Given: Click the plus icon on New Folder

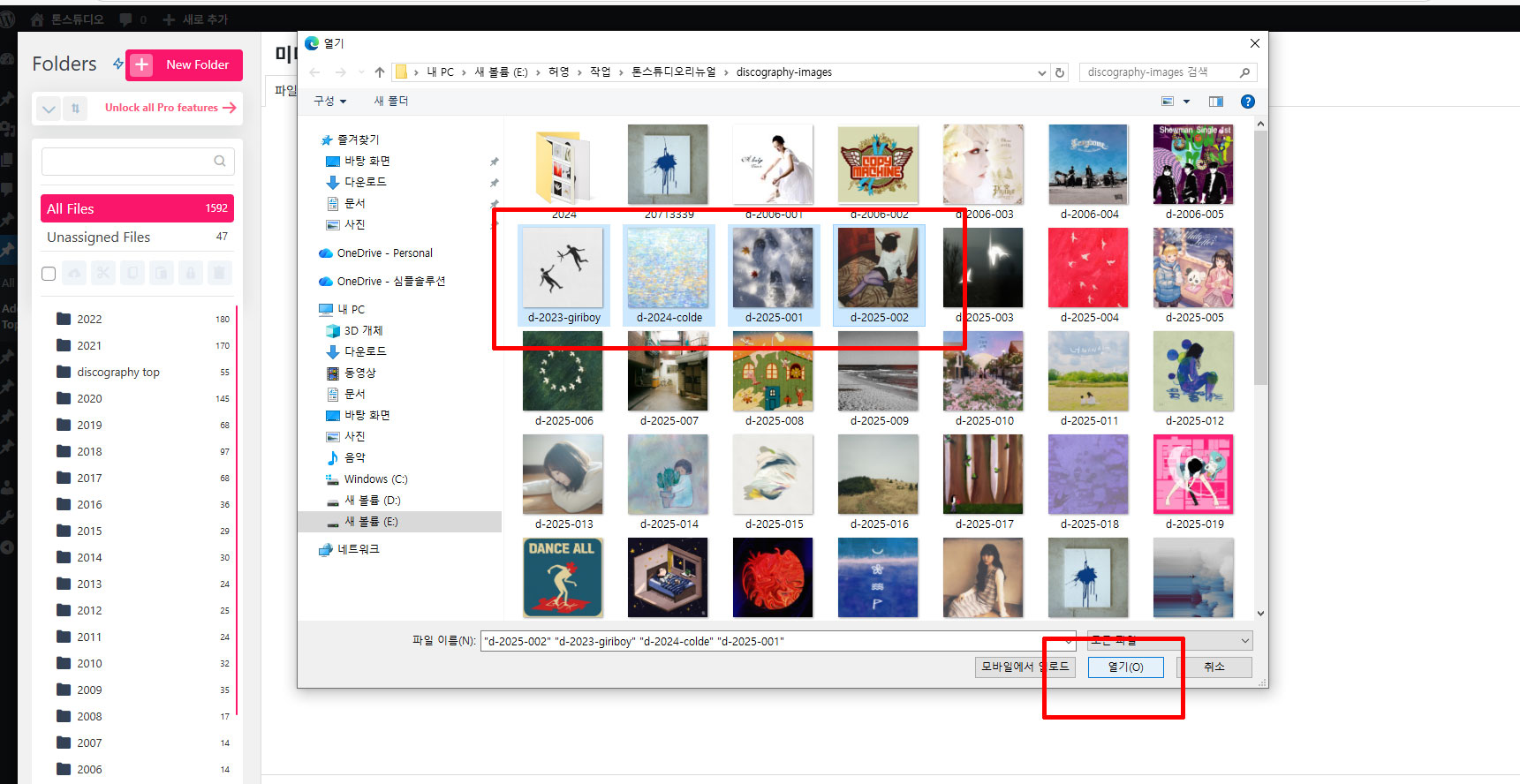Looking at the screenshot, I should [141, 64].
